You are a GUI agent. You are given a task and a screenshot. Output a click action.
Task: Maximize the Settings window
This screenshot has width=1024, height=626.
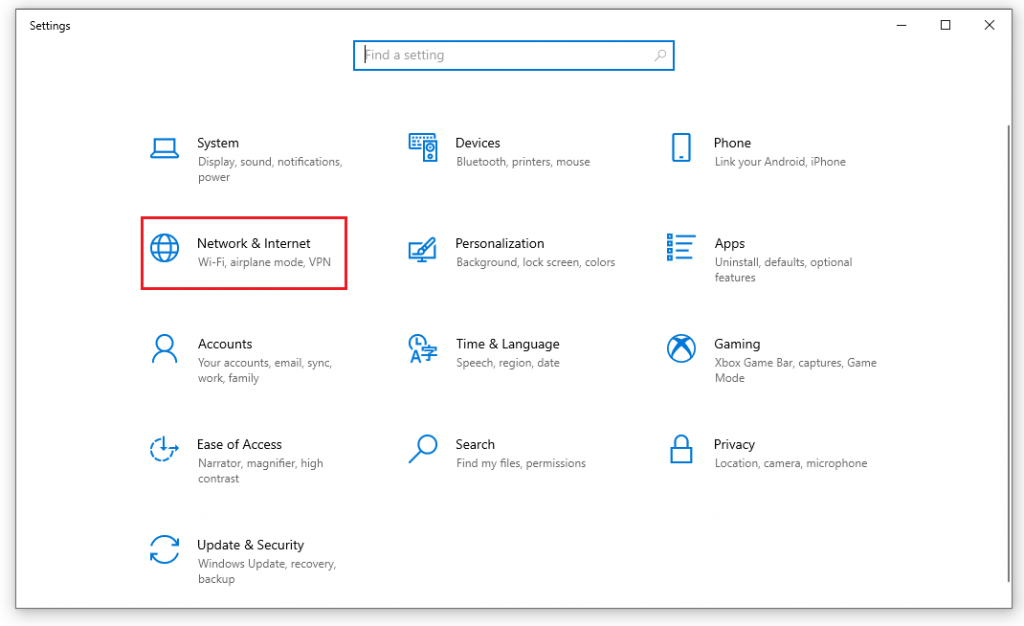point(945,25)
